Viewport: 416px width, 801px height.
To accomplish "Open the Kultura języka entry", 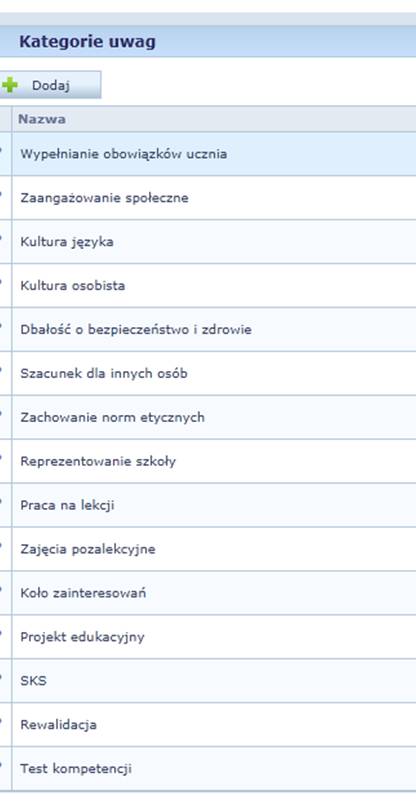I will click(214, 242).
